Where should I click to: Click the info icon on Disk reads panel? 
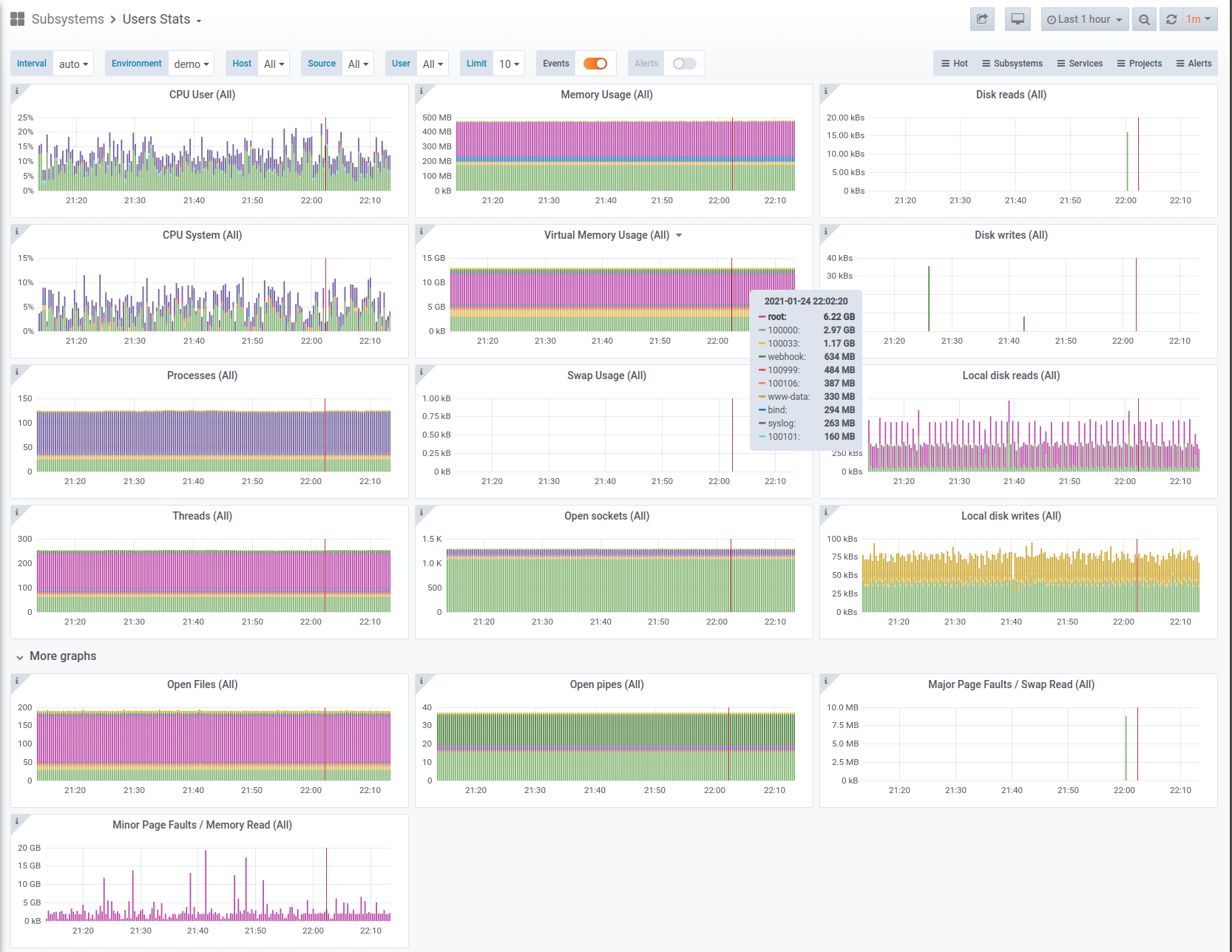point(826,90)
